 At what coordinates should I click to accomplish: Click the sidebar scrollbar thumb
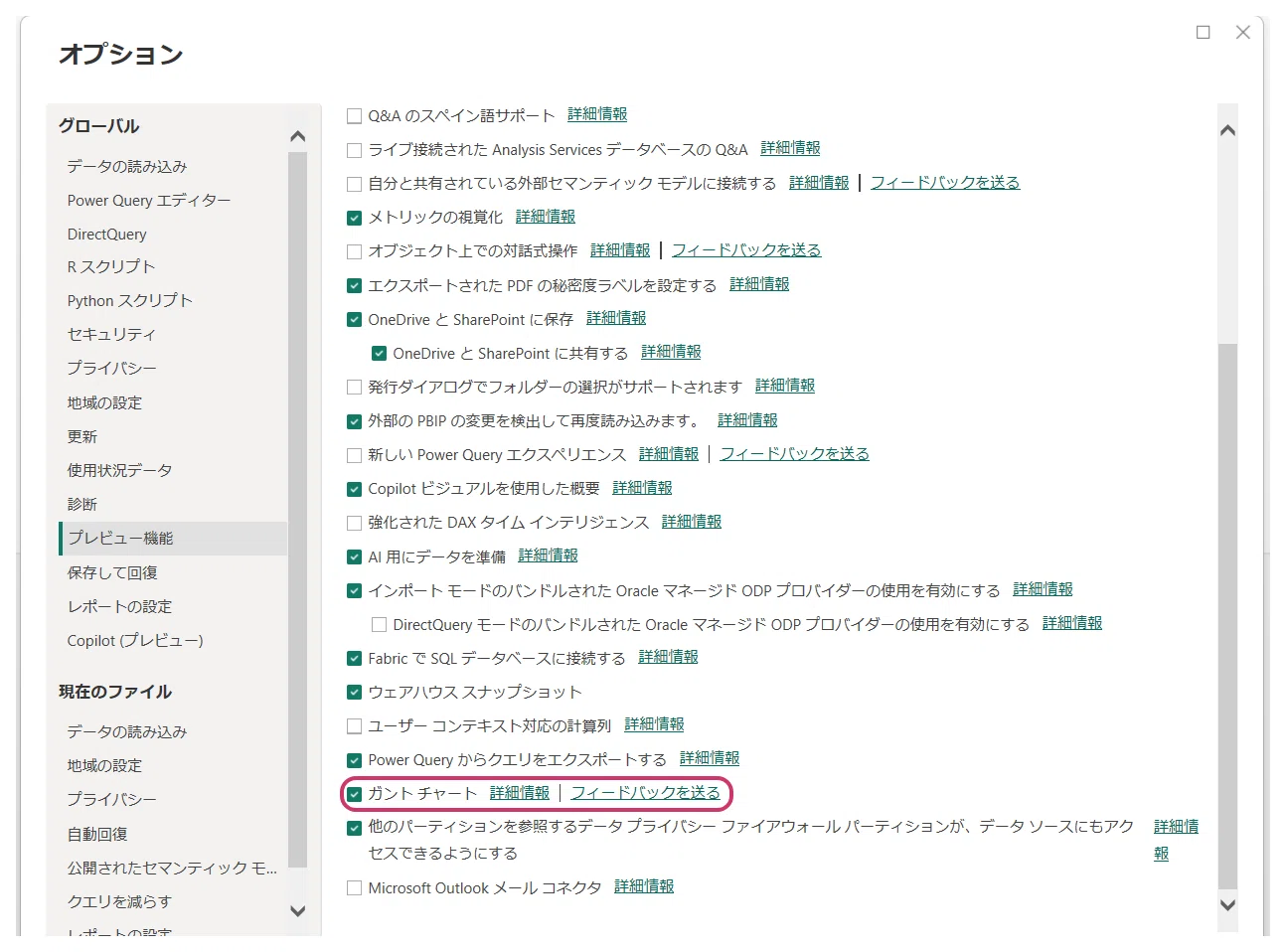pyautogui.click(x=297, y=510)
